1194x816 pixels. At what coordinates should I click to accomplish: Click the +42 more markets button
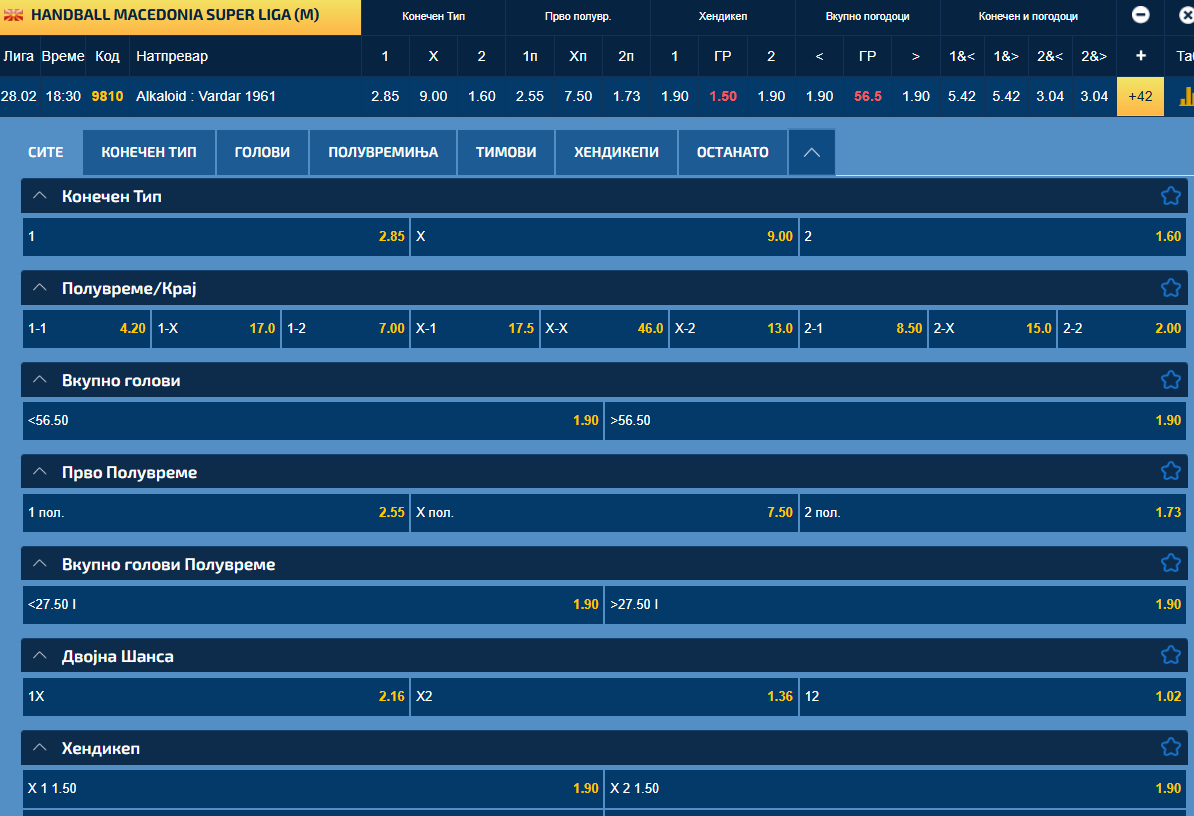tap(1140, 97)
